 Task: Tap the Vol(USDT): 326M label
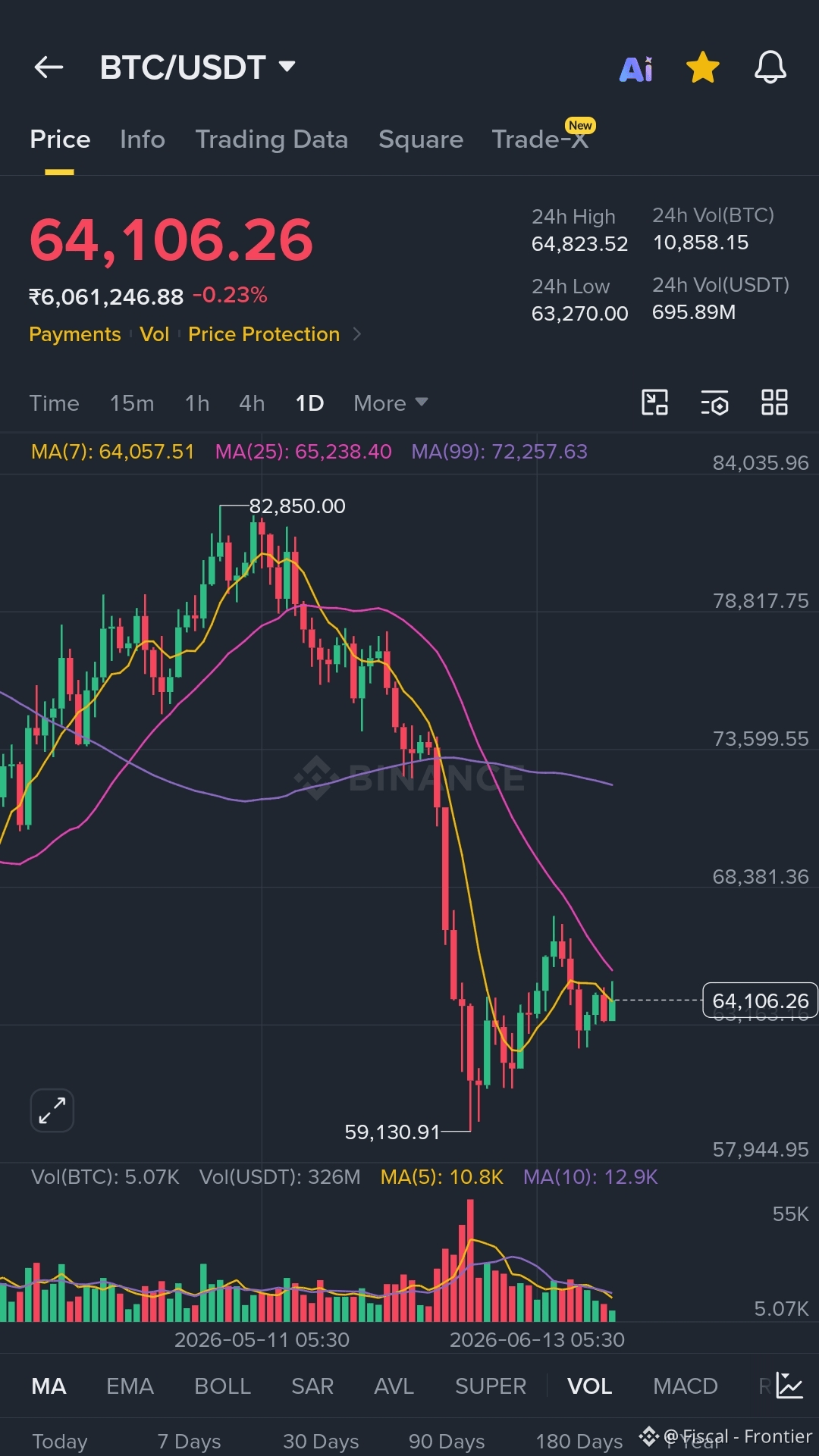[x=280, y=1177]
